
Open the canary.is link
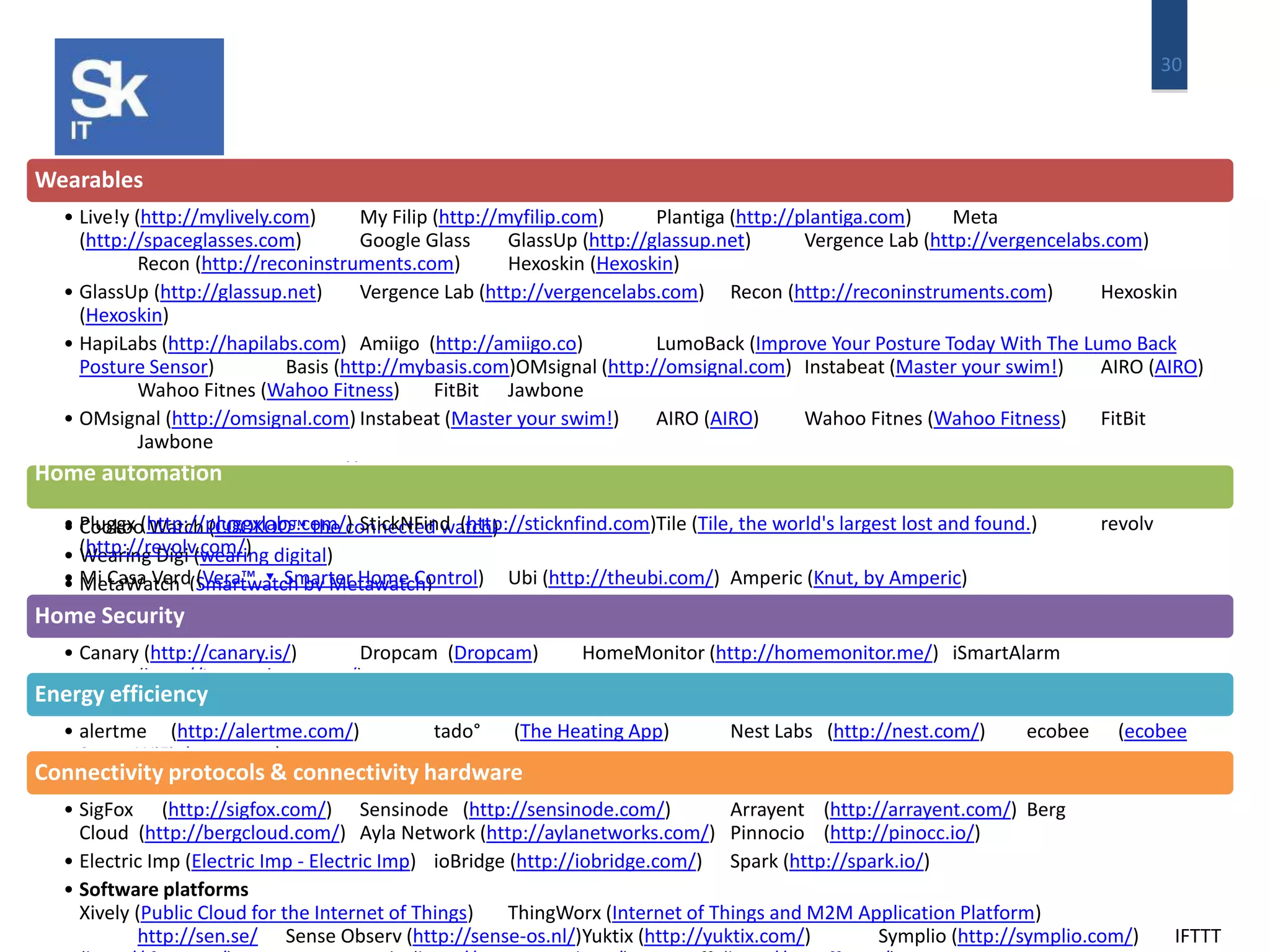(x=220, y=653)
